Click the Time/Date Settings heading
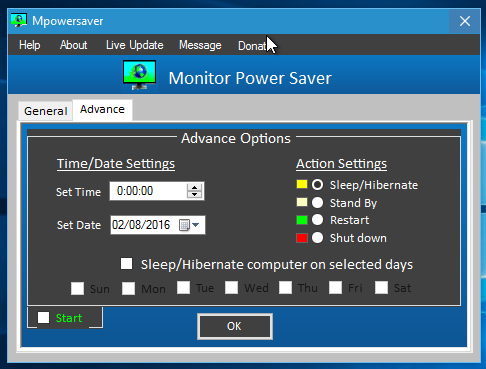Screen dimensions: 486x369 coord(116,164)
